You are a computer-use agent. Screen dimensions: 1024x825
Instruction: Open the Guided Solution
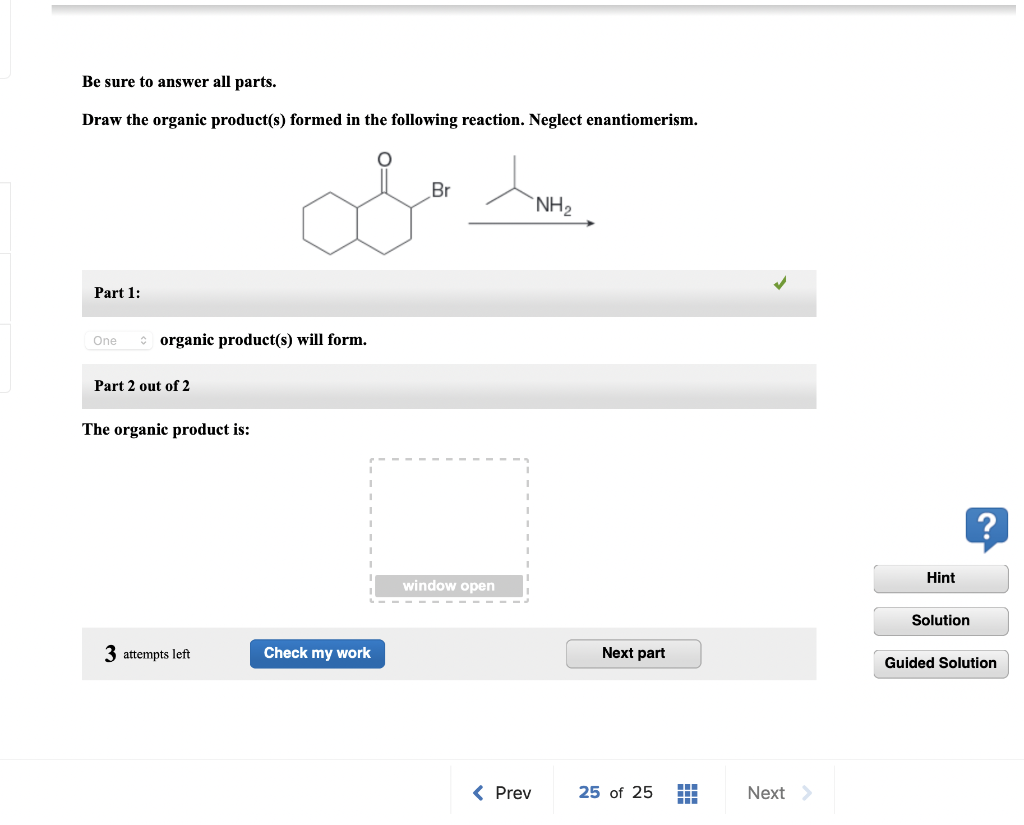pyautogui.click(x=940, y=663)
